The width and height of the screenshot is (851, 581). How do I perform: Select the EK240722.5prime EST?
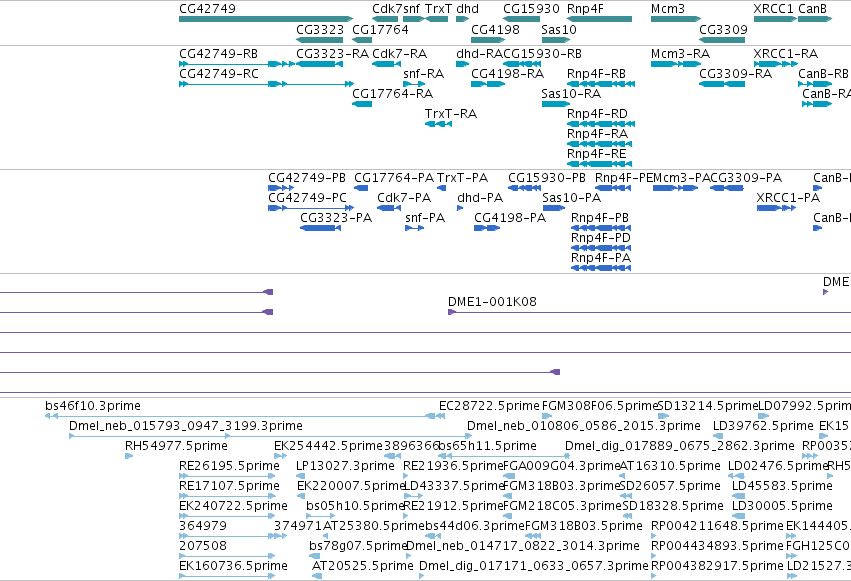[x=227, y=517]
